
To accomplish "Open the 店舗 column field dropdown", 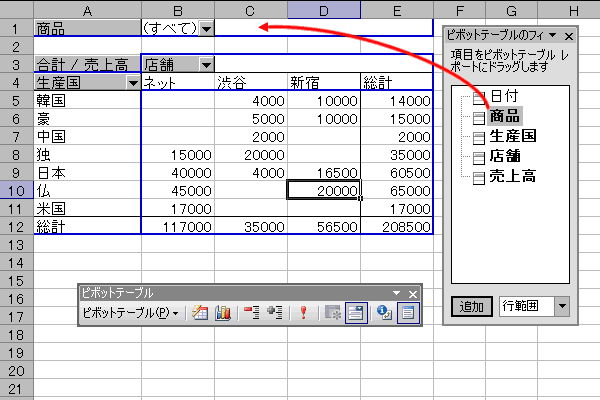I will (206, 65).
